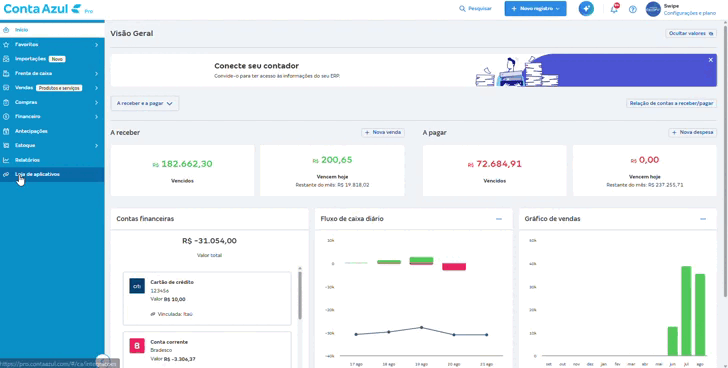Expand the Favoritos submenu chevron
This screenshot has width=728, height=368.
(x=97, y=45)
